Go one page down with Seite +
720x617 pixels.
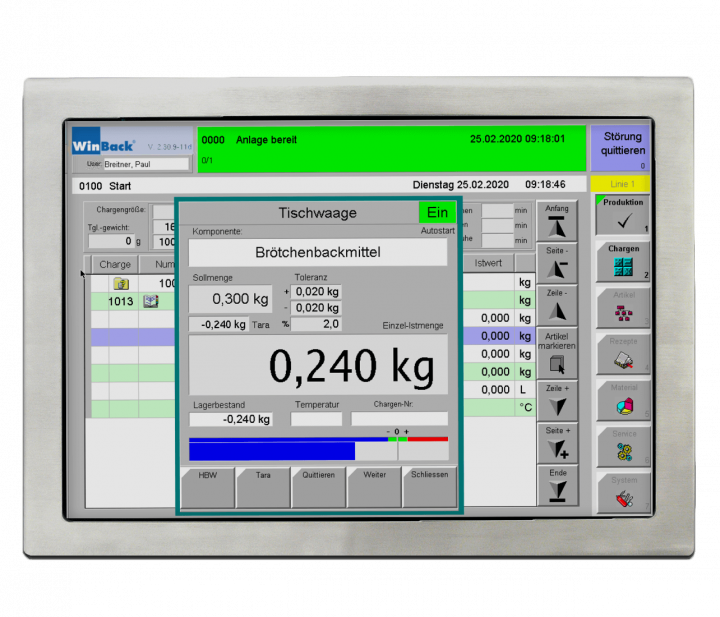(558, 443)
